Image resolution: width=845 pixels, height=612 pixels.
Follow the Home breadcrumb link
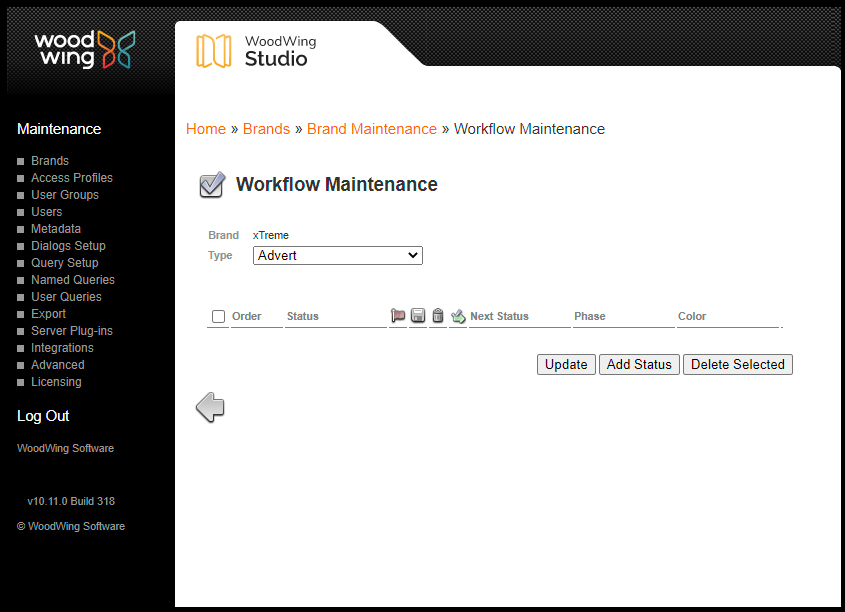(x=206, y=129)
